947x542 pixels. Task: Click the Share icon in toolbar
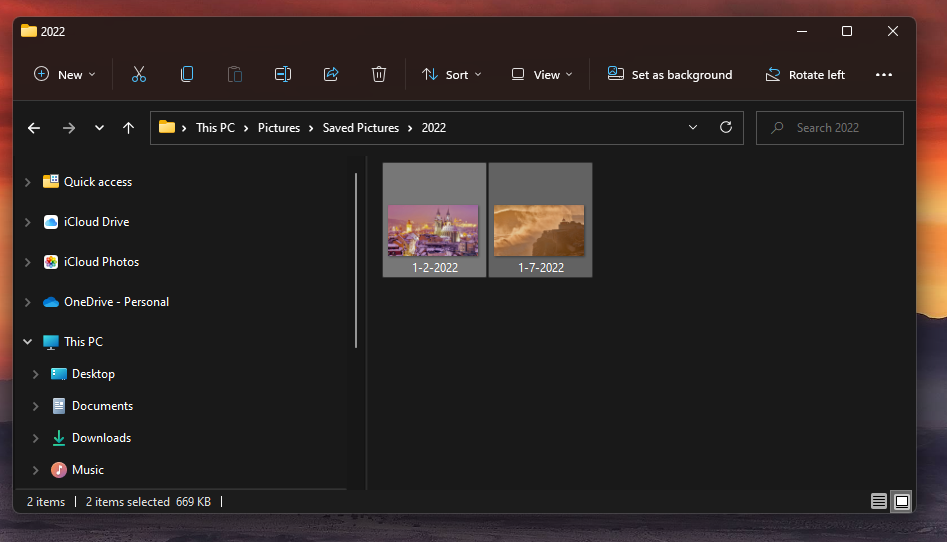click(x=330, y=74)
